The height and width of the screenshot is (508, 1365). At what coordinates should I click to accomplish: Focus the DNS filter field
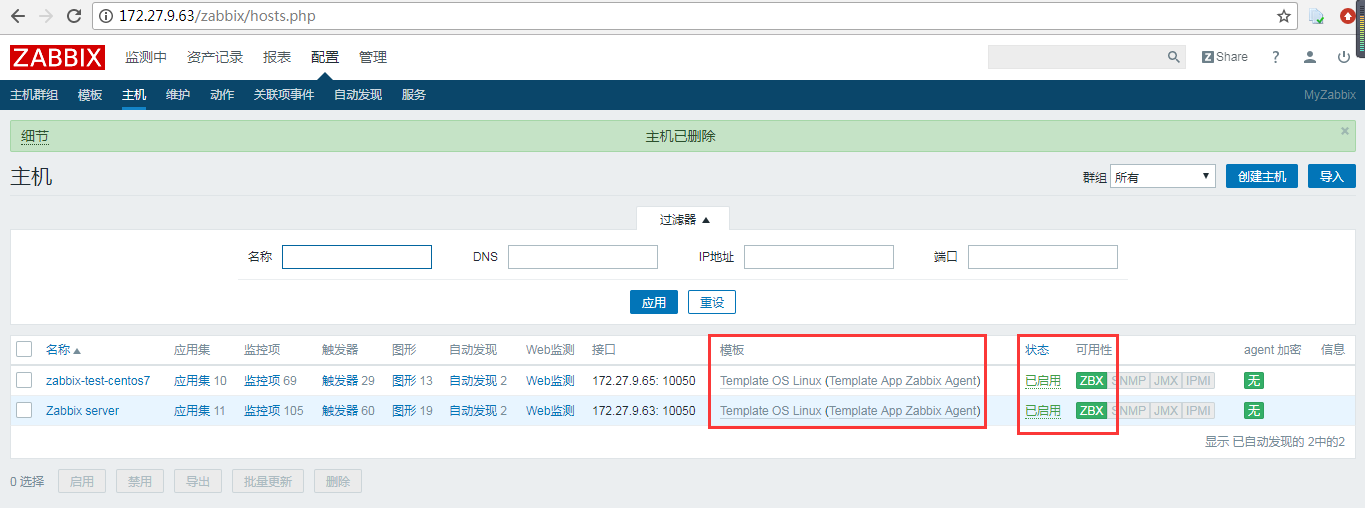tap(583, 257)
